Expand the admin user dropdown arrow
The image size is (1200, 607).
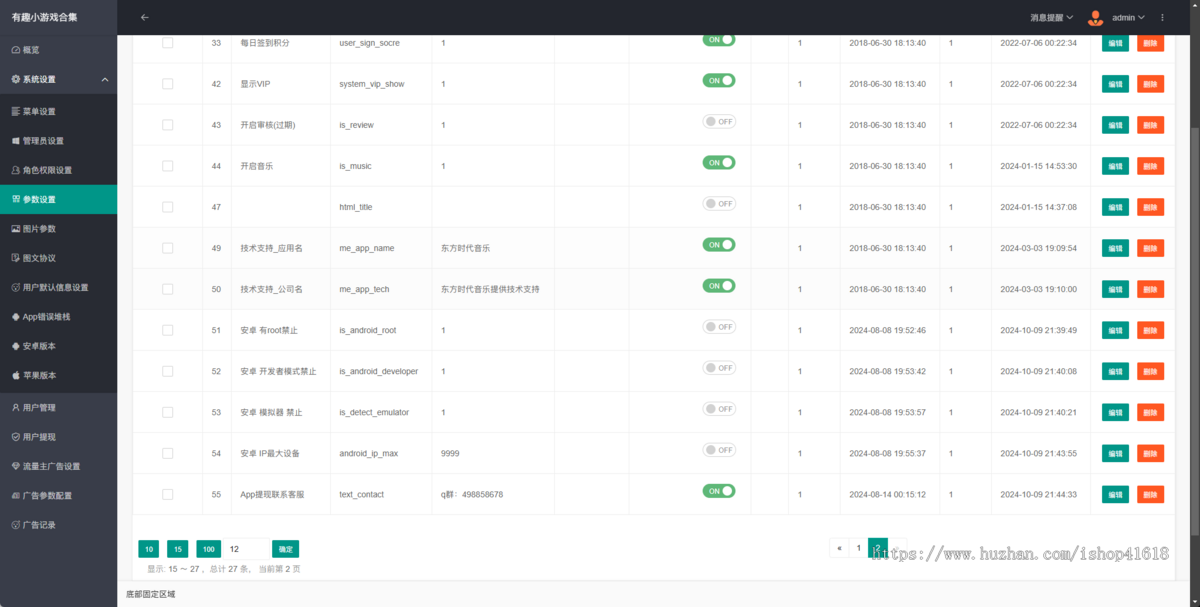point(1142,18)
